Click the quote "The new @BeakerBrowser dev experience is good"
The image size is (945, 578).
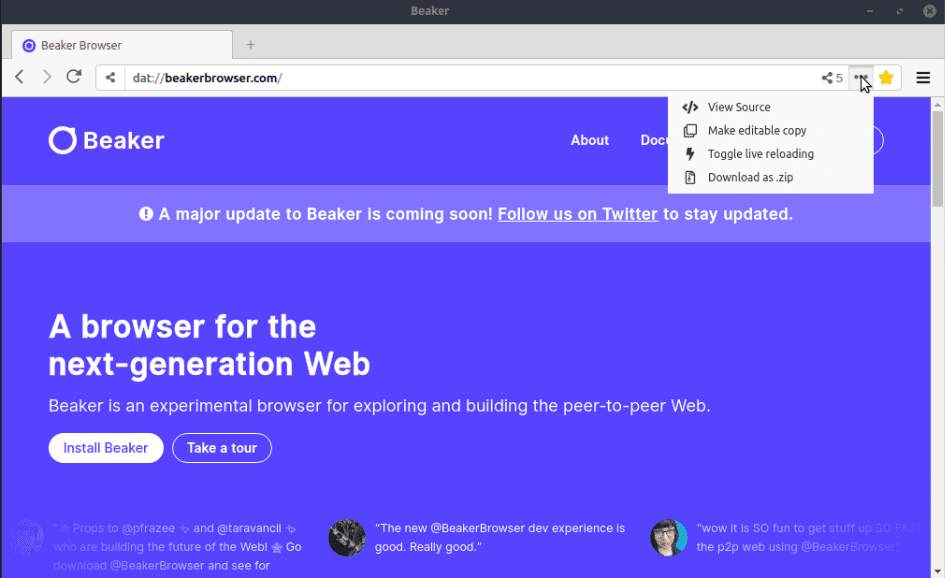500,537
